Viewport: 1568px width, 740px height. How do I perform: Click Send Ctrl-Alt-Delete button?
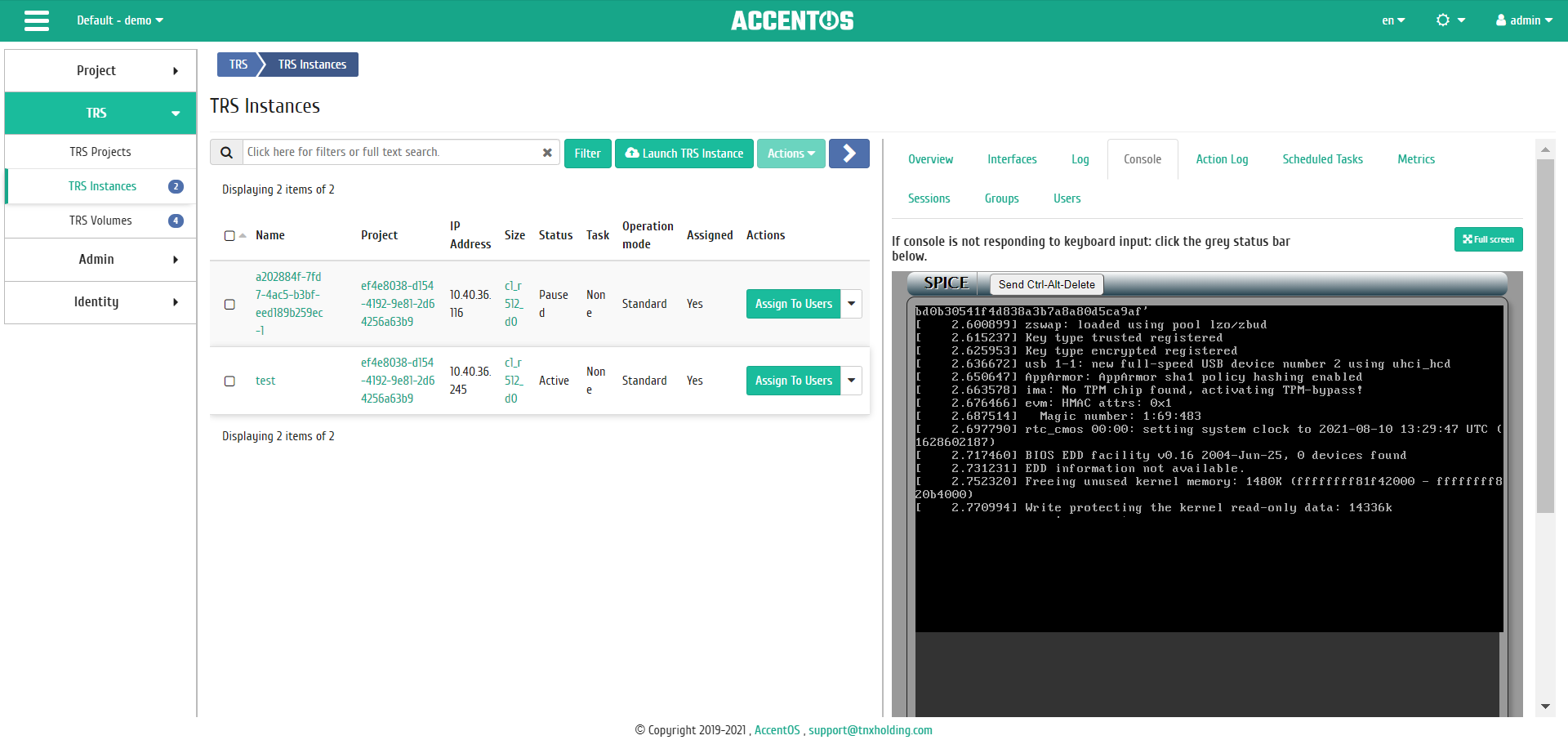(x=1046, y=284)
